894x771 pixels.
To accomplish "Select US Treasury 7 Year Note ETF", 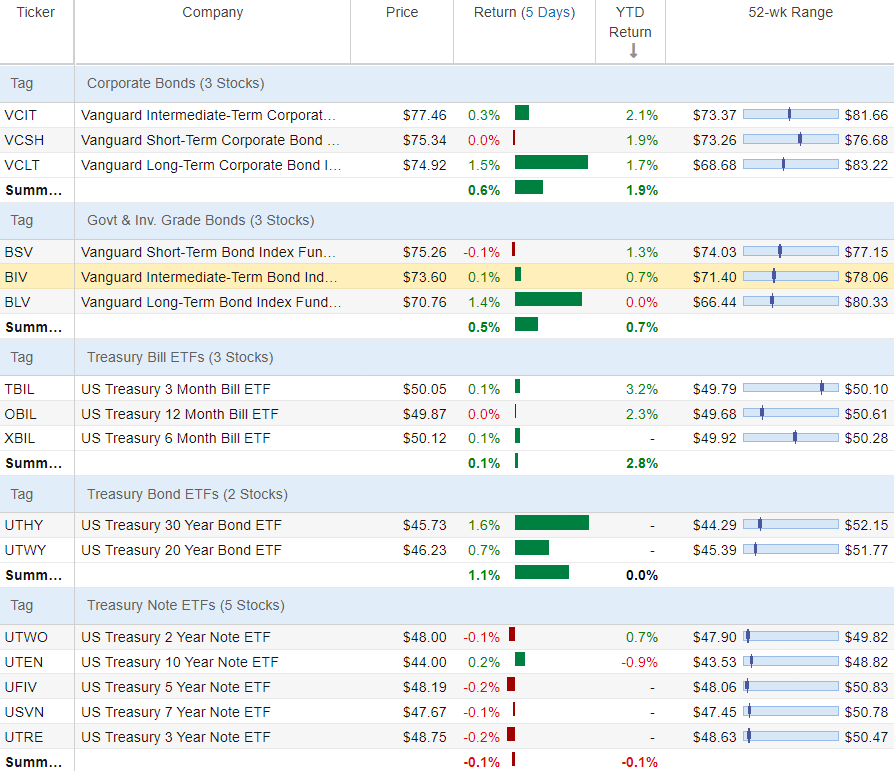I will (x=176, y=712).
